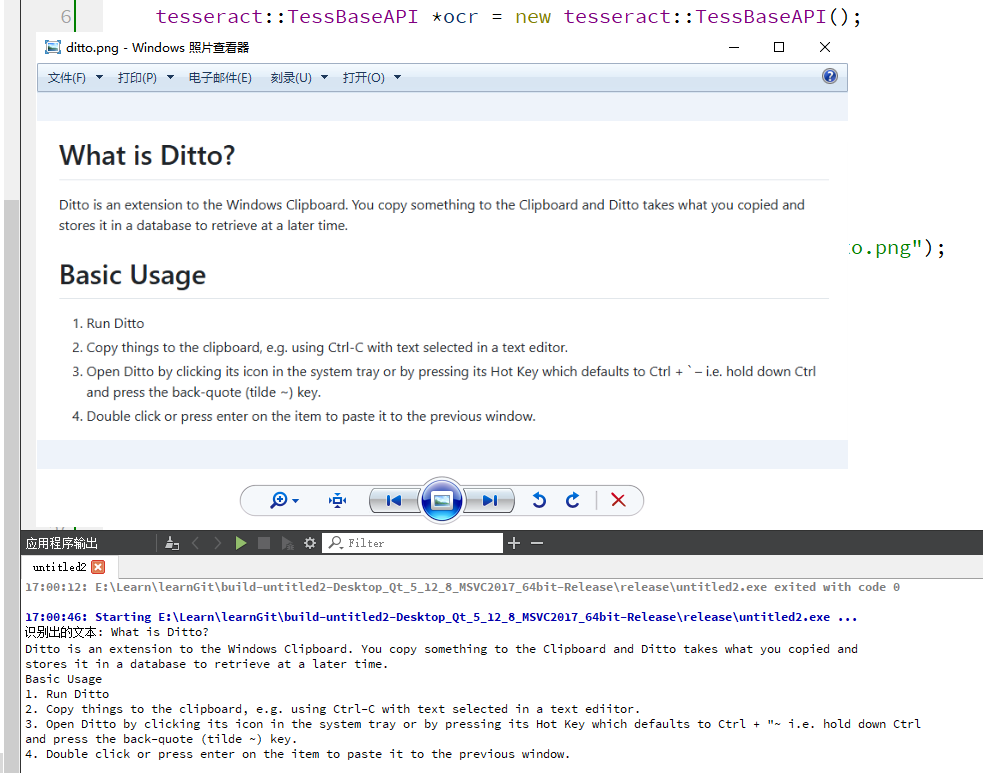Click the 'TessBaseAPI *ocr' code line in the editor
This screenshot has height=773, width=983.
click(x=508, y=16)
